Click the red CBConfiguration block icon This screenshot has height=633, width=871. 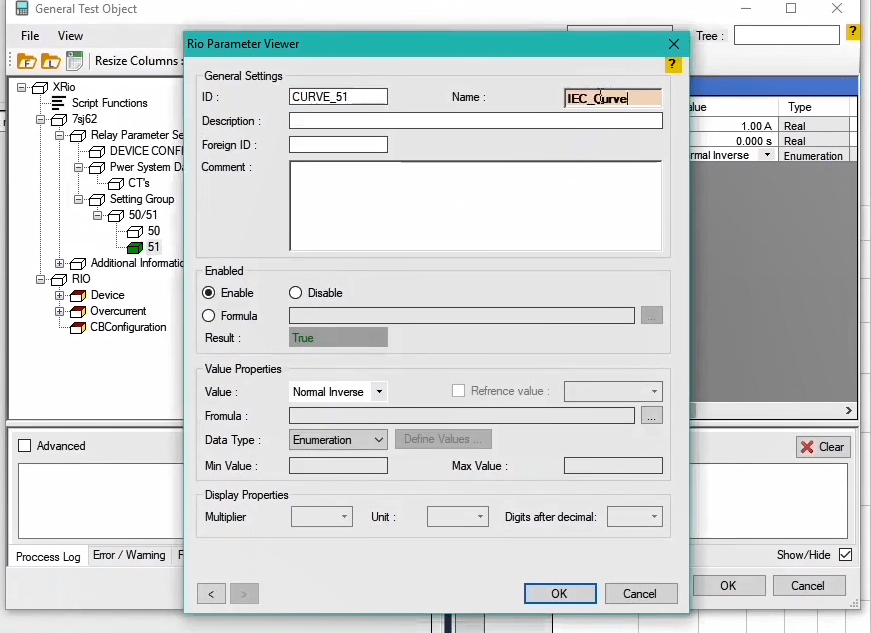(x=78, y=327)
